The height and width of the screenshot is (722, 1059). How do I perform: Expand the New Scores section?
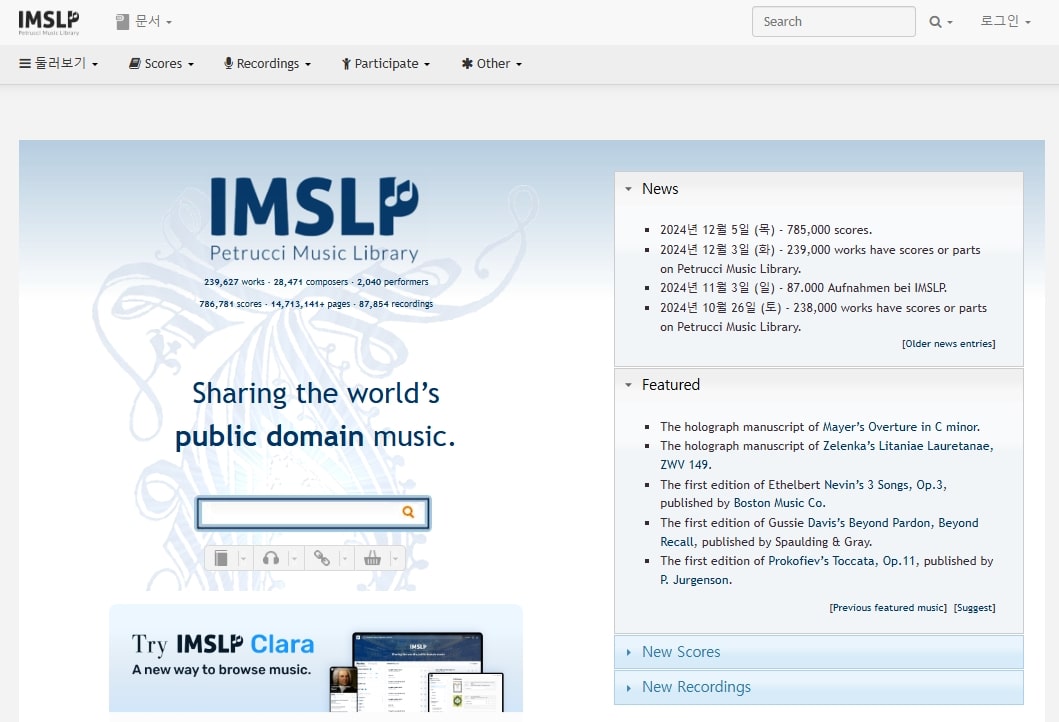pyautogui.click(x=819, y=652)
